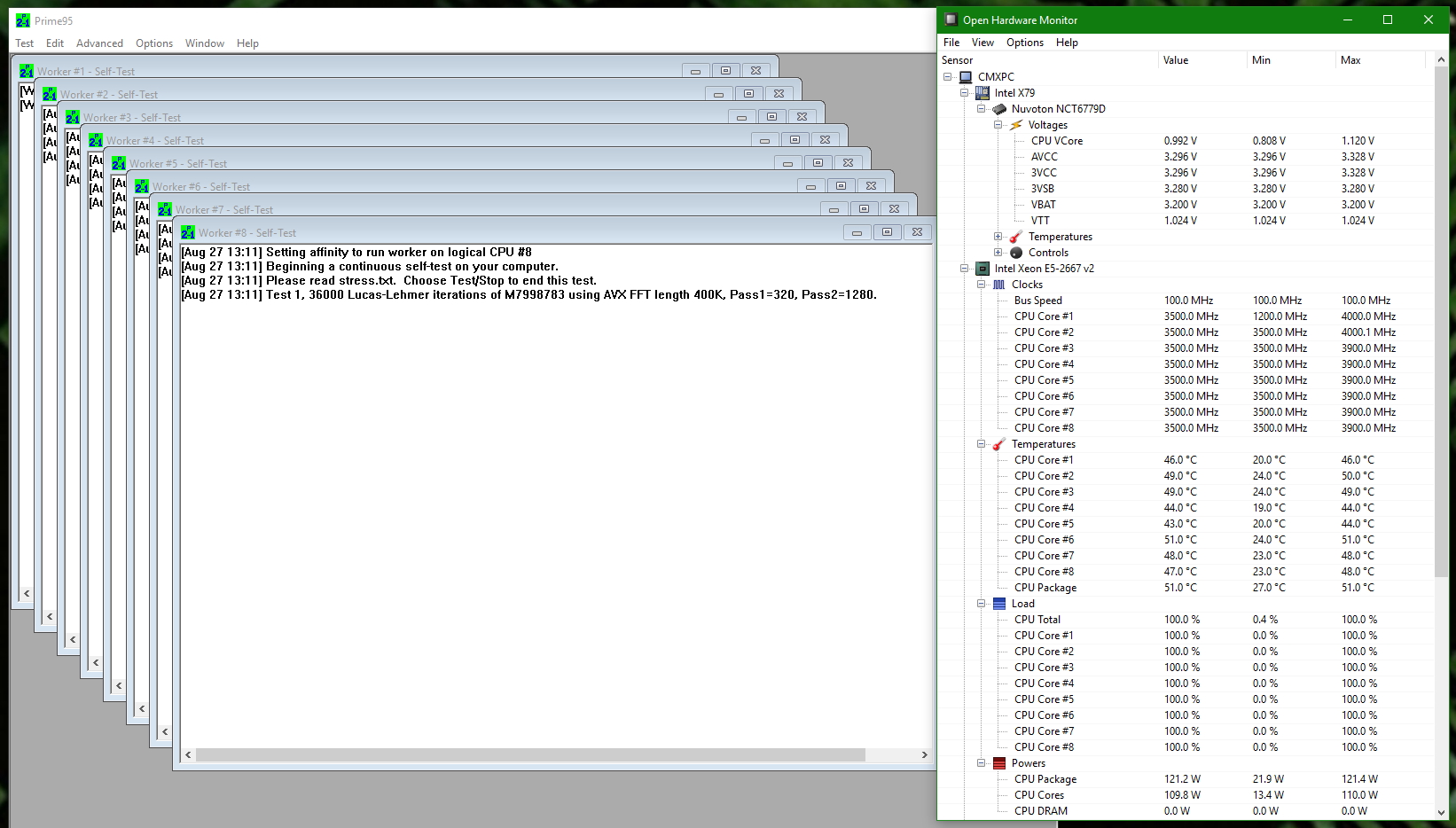
Task: Select the CPU VCore voltage row
Action: point(1186,141)
